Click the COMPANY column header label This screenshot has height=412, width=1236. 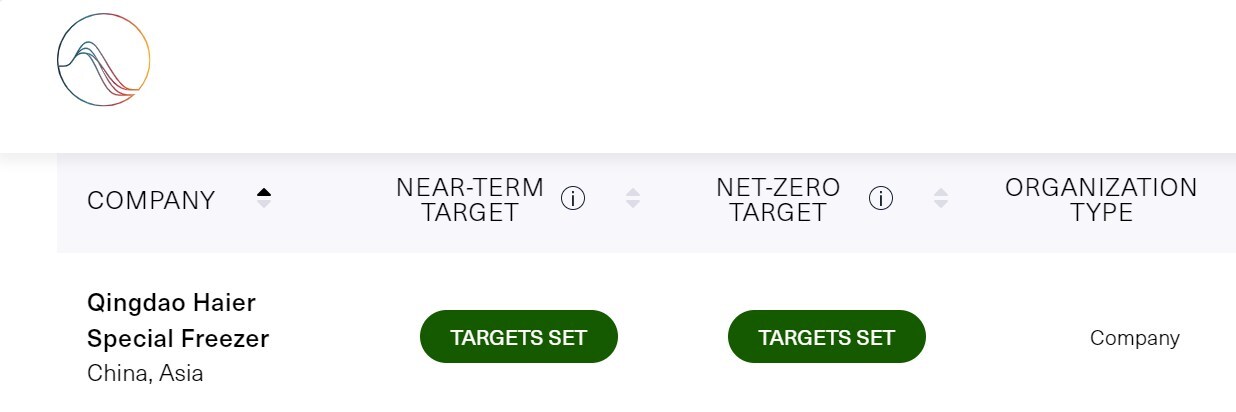151,200
